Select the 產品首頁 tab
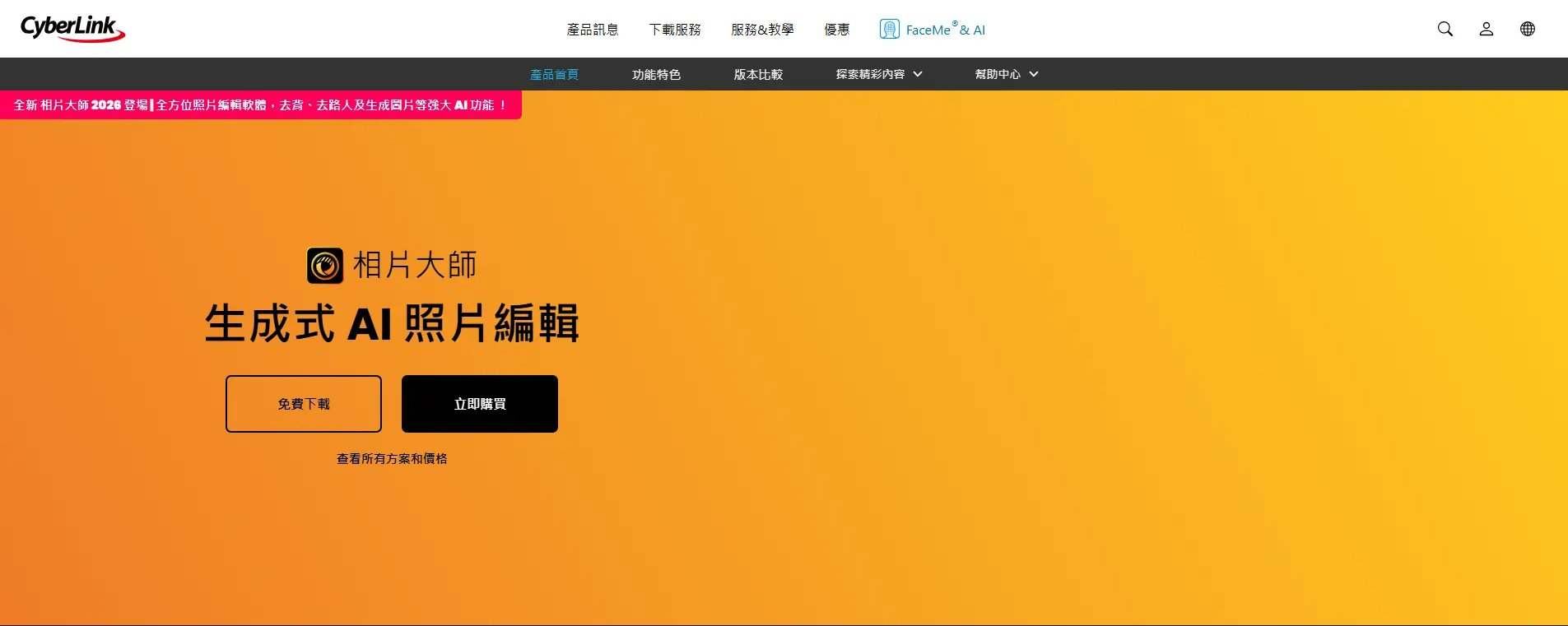Image resolution: width=1568 pixels, height=626 pixels. [554, 74]
